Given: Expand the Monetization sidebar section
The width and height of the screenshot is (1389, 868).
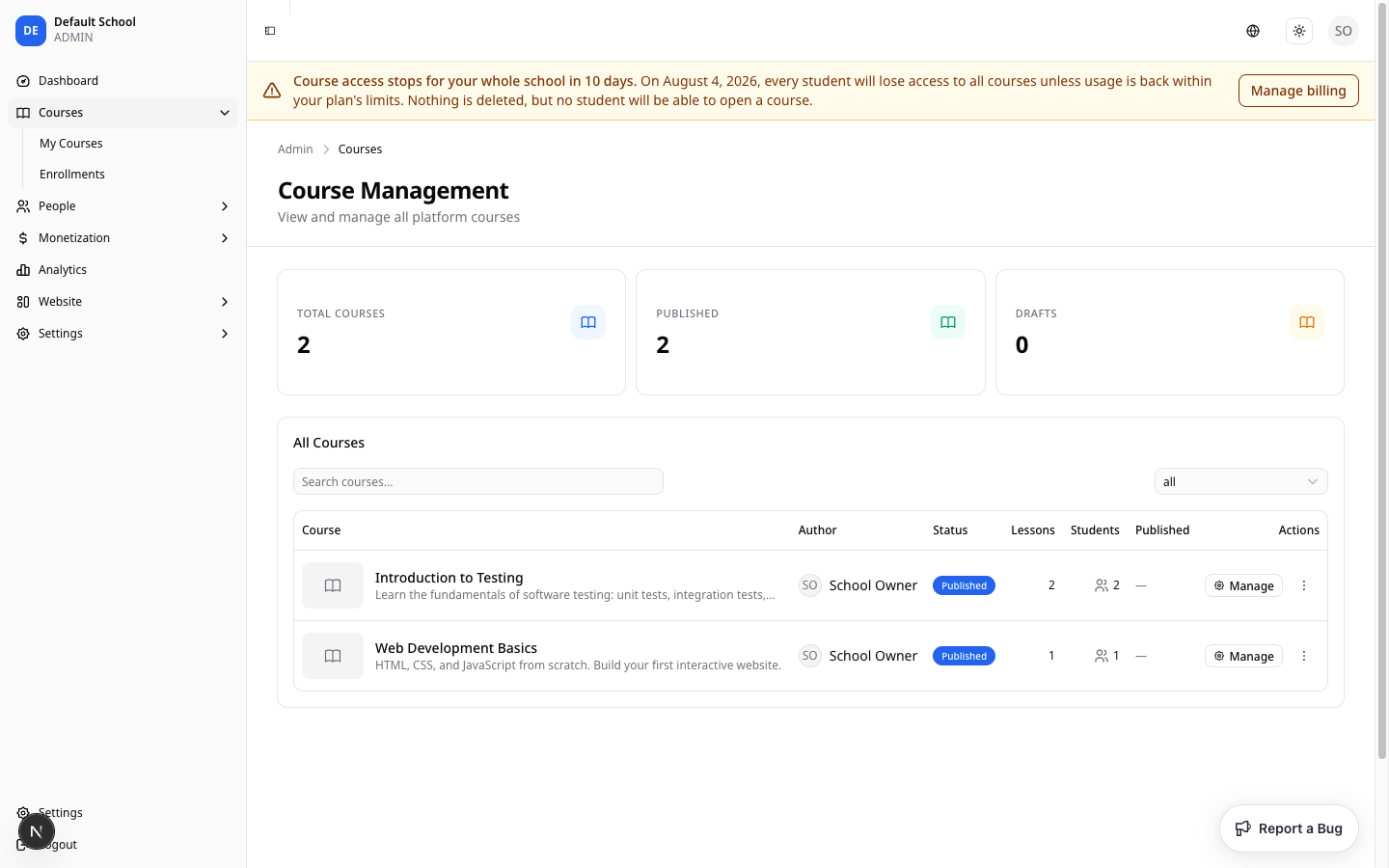Looking at the screenshot, I should point(123,238).
